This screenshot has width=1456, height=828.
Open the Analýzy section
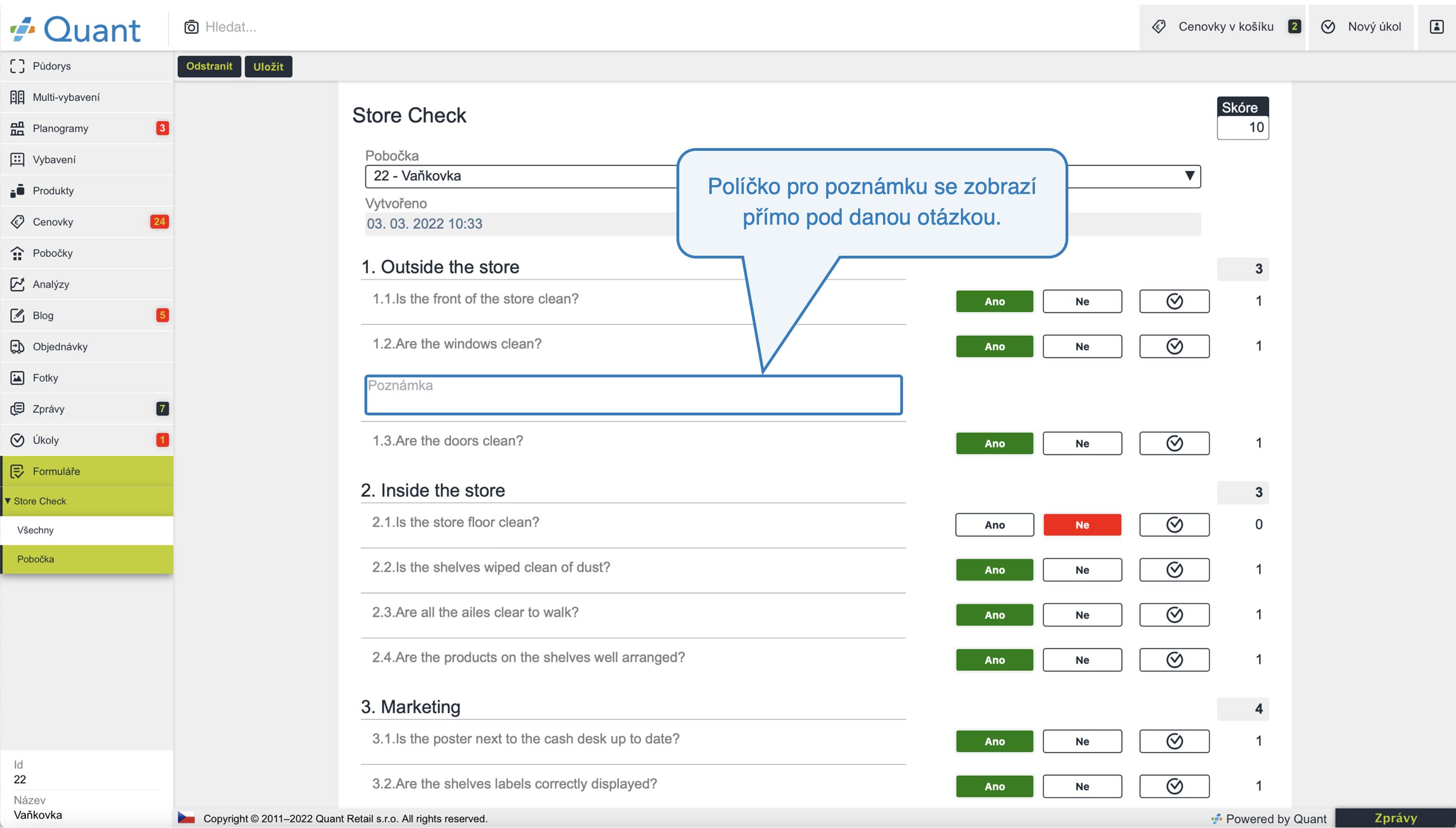pyautogui.click(x=86, y=285)
